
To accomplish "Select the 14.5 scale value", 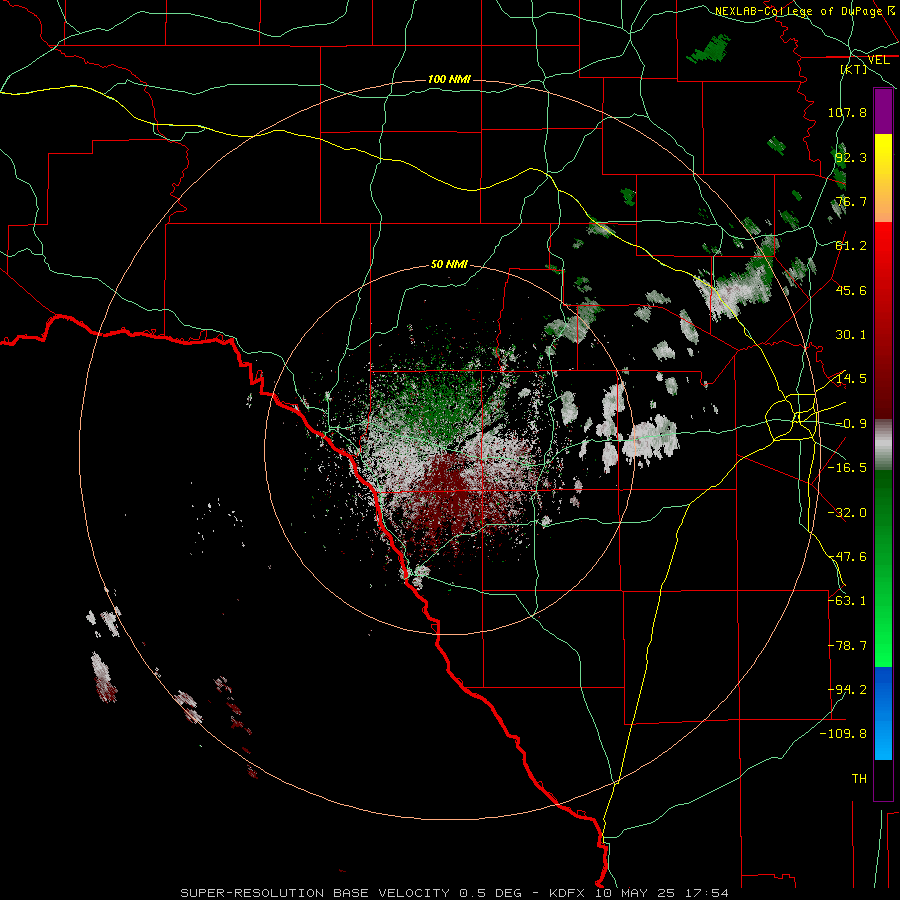I will tap(851, 379).
